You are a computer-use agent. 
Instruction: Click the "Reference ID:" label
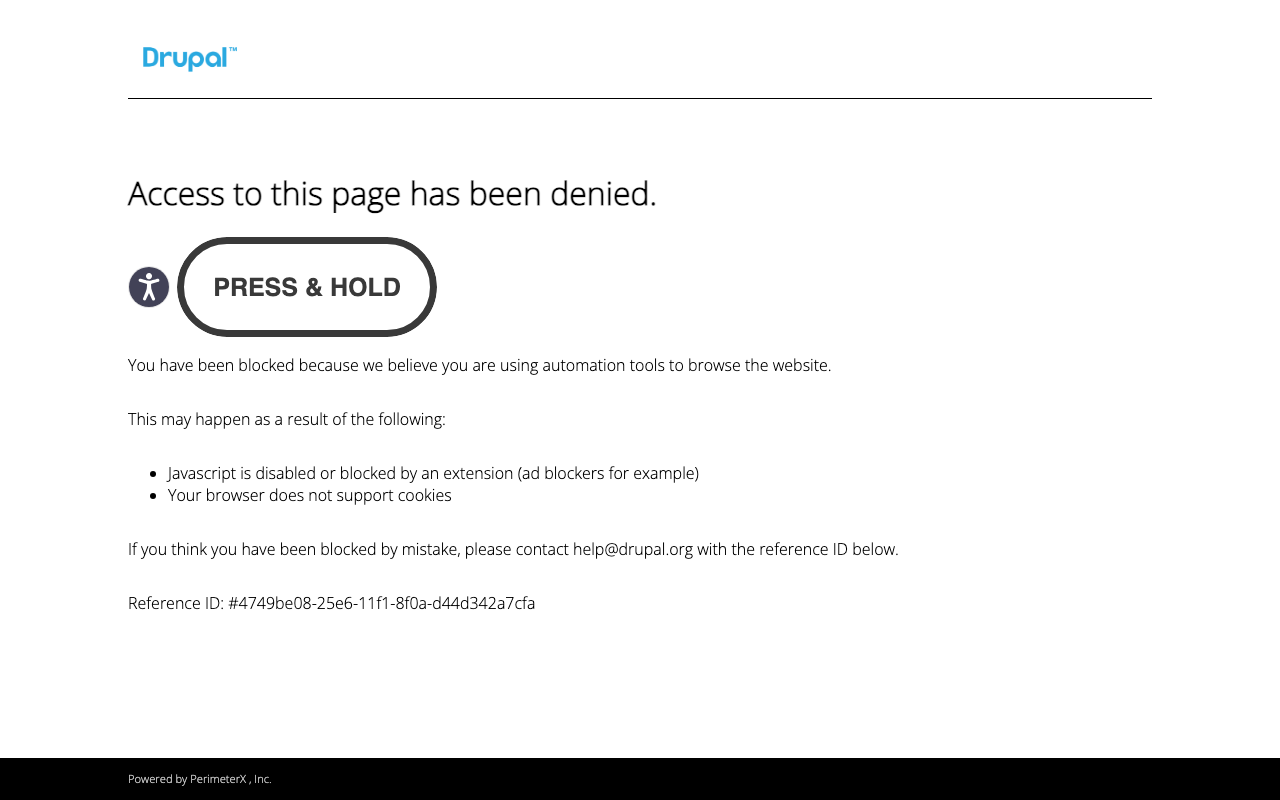175,603
